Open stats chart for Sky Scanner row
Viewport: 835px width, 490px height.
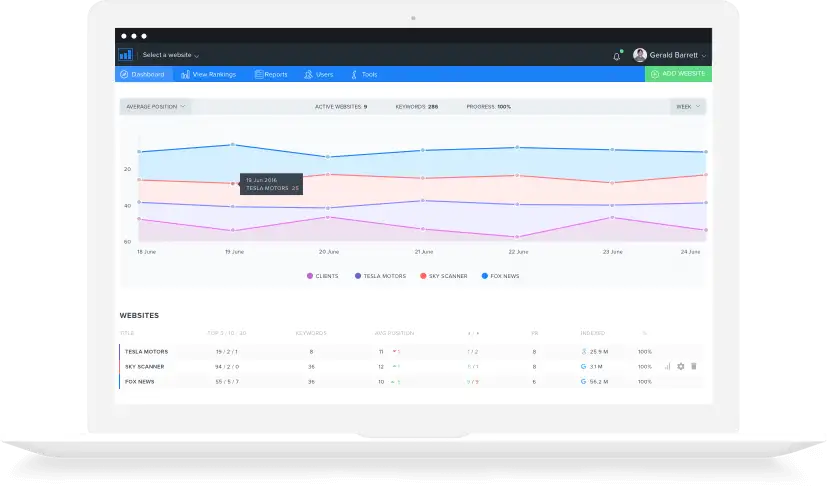pos(667,366)
